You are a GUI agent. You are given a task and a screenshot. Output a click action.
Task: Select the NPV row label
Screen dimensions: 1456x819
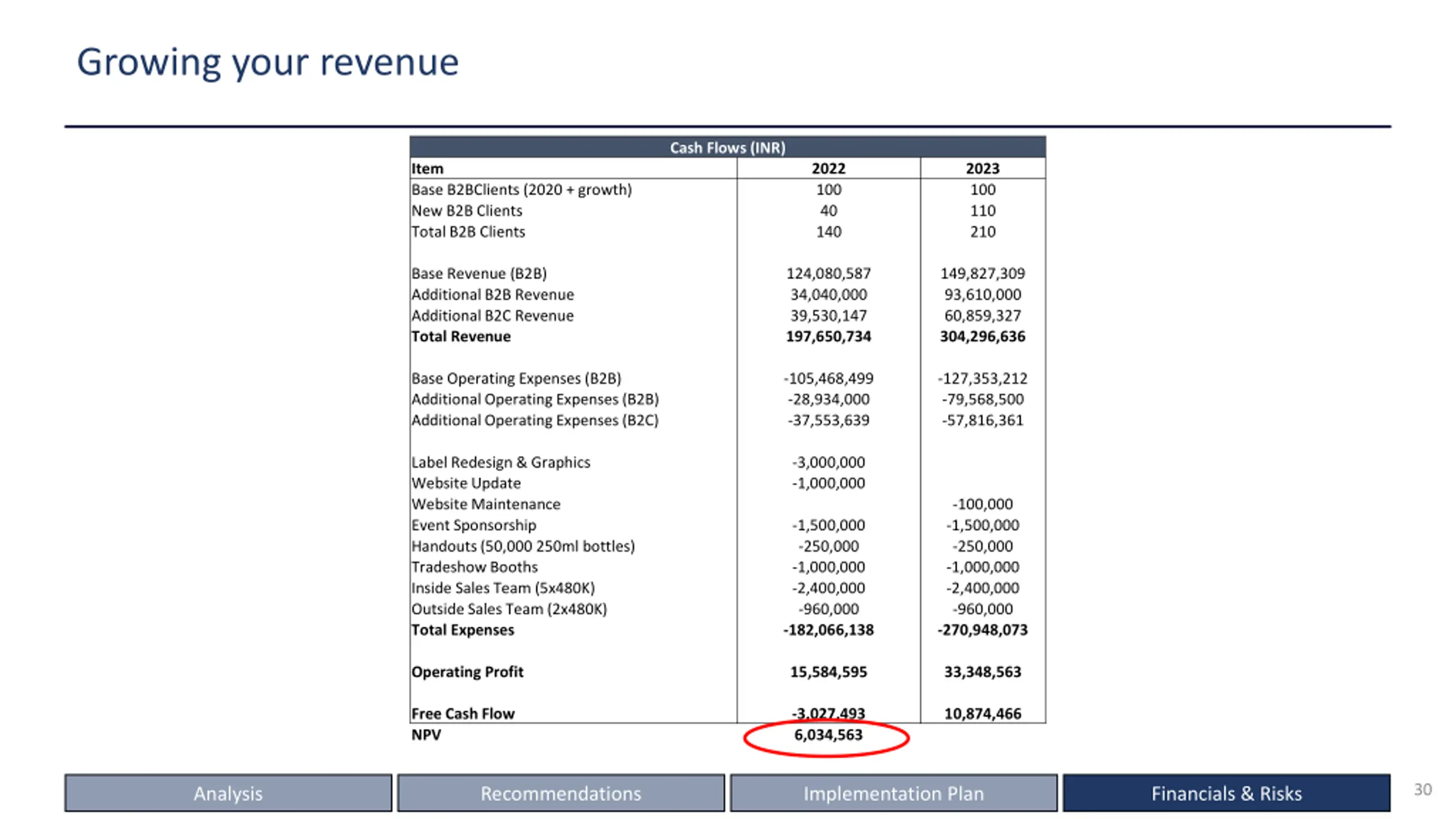[426, 735]
